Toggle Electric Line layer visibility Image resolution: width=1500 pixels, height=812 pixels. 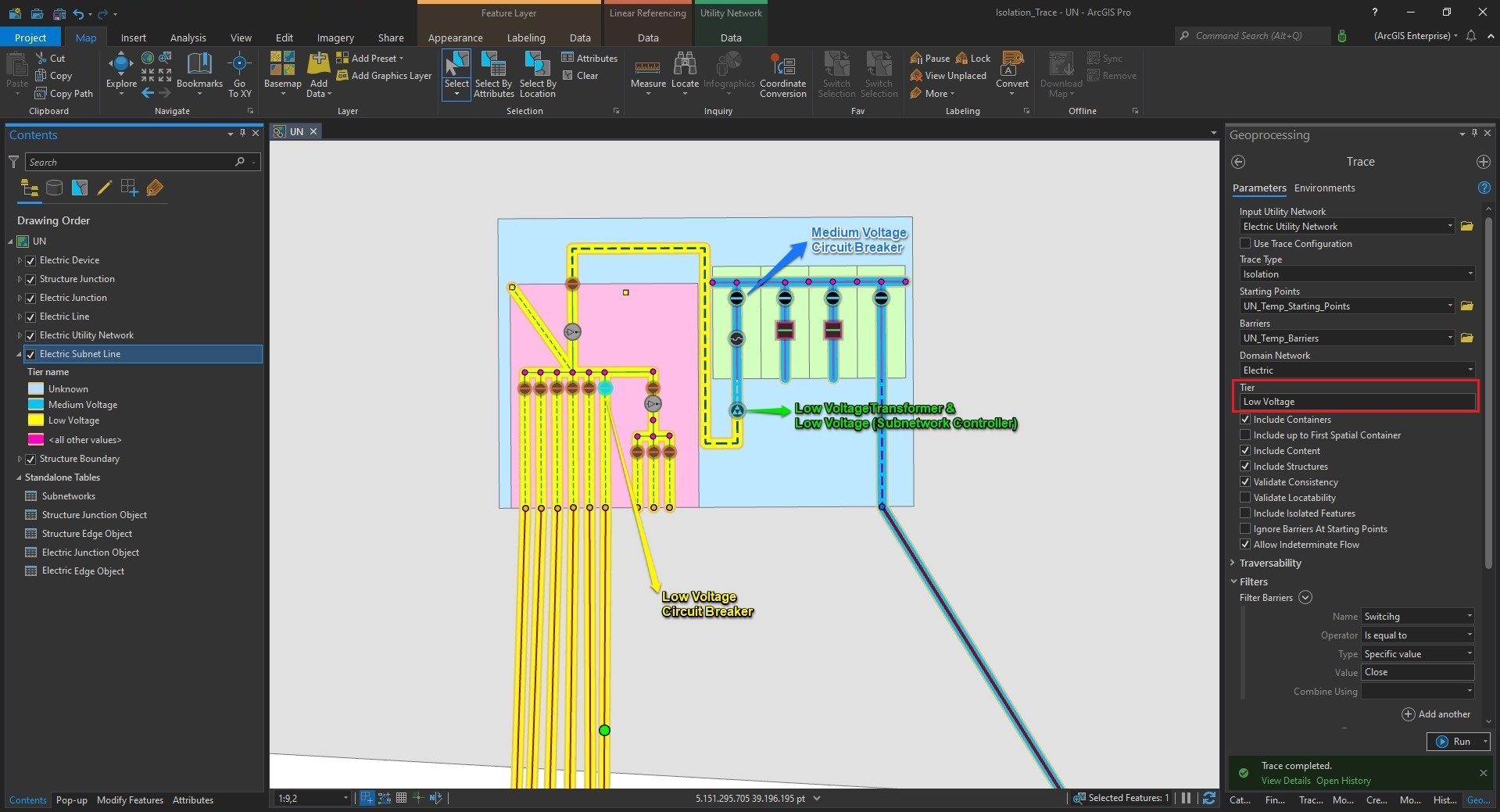31,317
